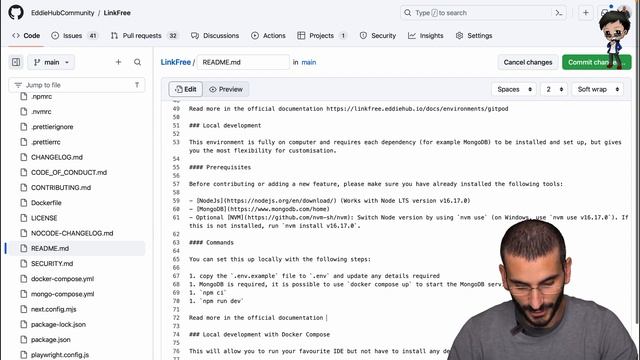Change indent size dropdown showing 2
The height and width of the screenshot is (360, 640).
pos(554,89)
